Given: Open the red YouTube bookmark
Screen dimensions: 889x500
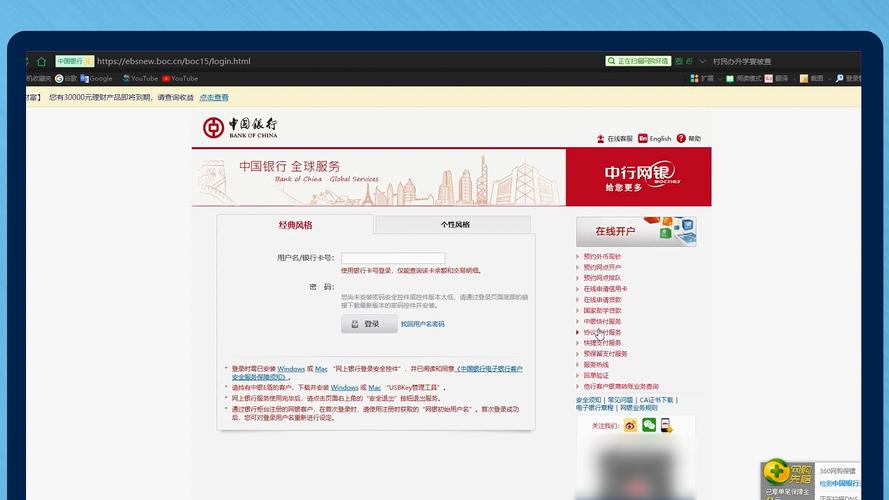Looking at the screenshot, I should click(180, 79).
